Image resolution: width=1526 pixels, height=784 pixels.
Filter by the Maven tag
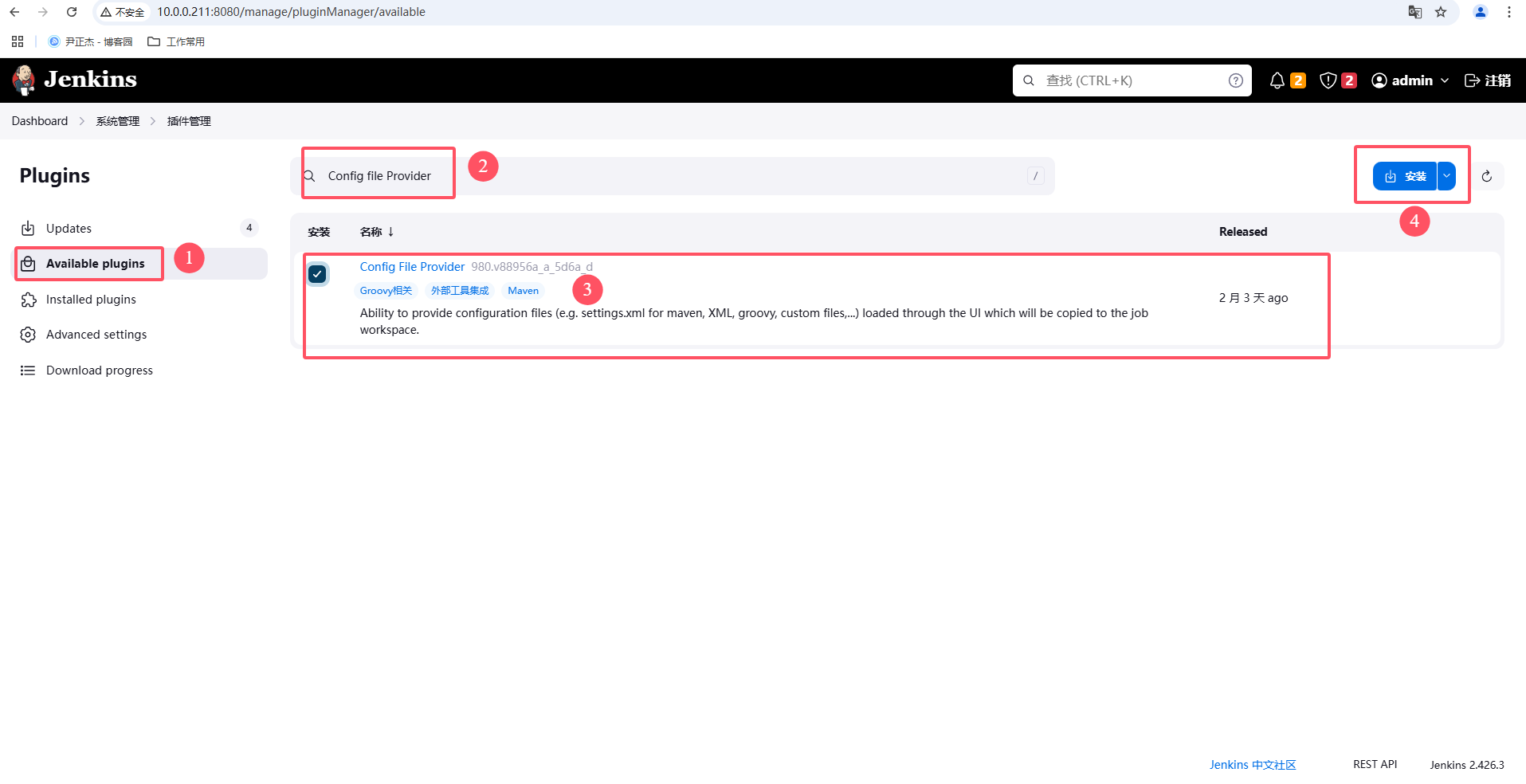click(524, 291)
